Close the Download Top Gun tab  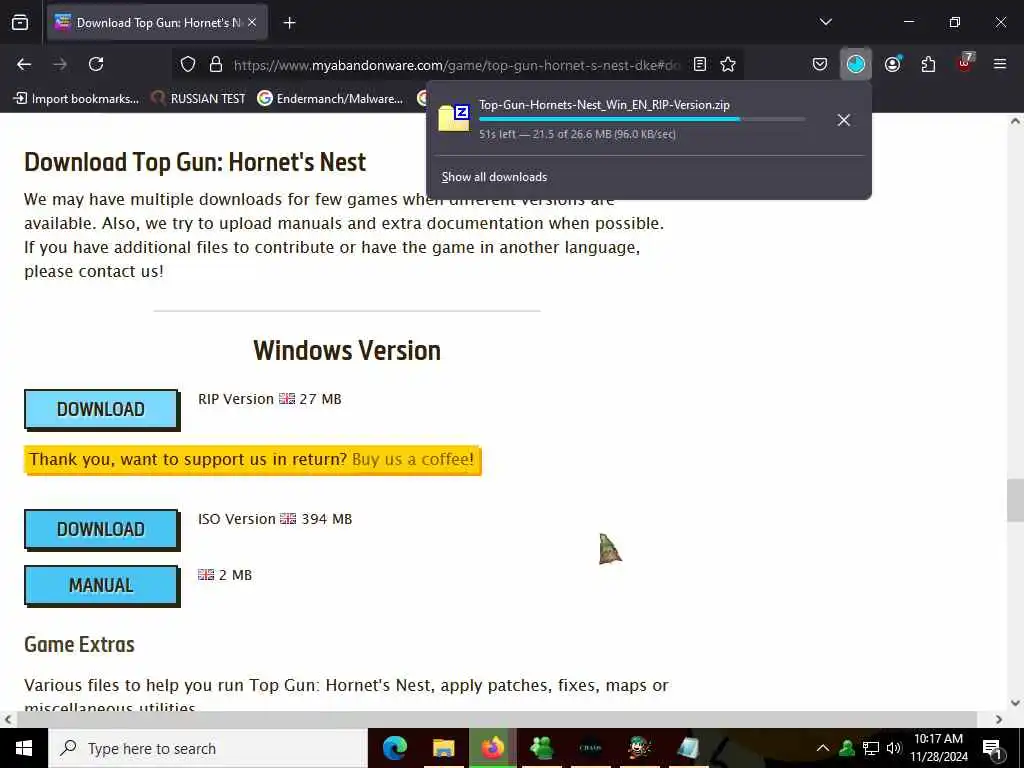click(x=252, y=23)
